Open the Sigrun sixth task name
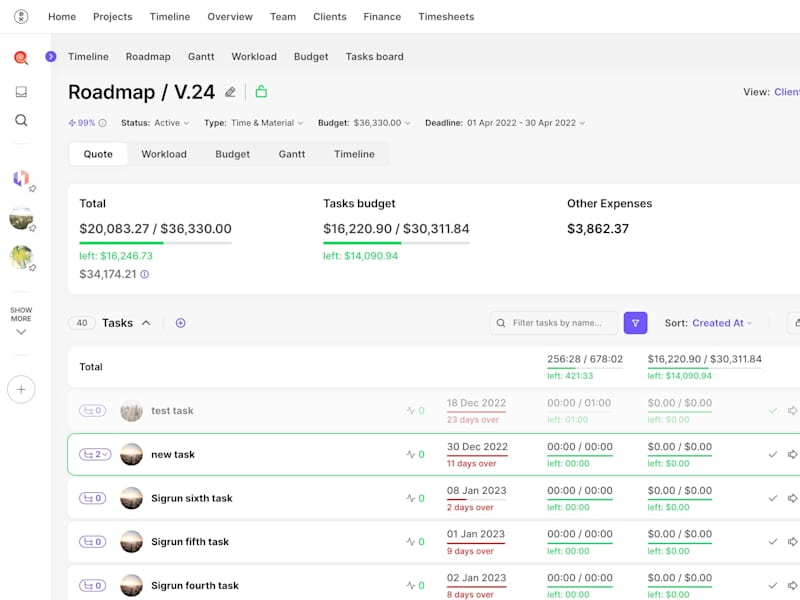This screenshot has width=800, height=600. pyautogui.click(x=192, y=498)
